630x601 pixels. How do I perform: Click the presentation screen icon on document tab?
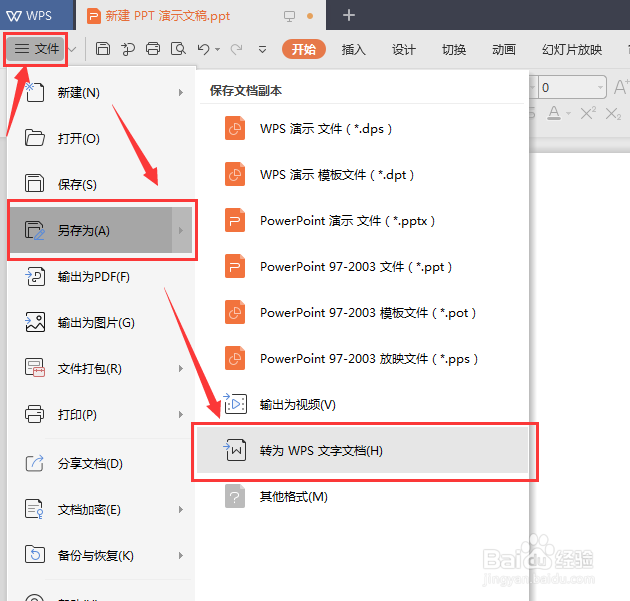coord(289,16)
